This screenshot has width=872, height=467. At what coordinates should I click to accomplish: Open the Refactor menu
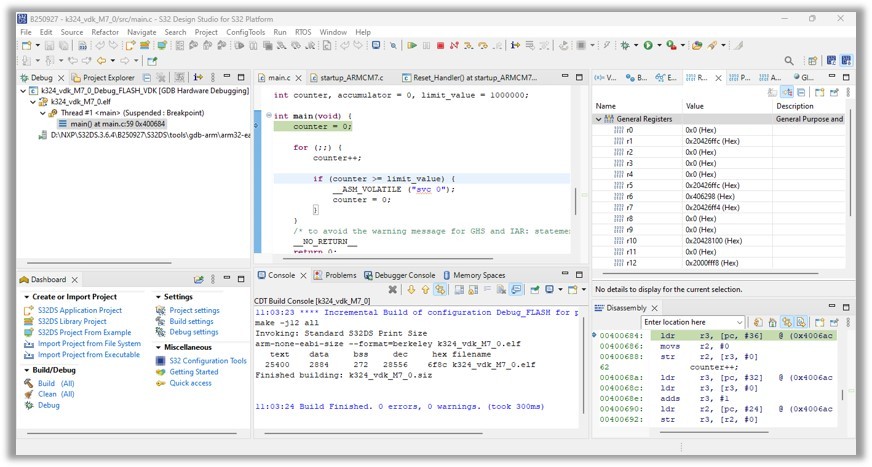tap(105, 32)
